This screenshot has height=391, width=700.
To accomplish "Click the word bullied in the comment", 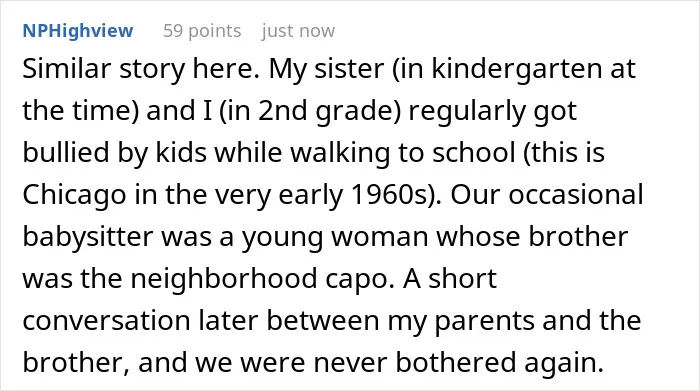I will click(66, 153).
